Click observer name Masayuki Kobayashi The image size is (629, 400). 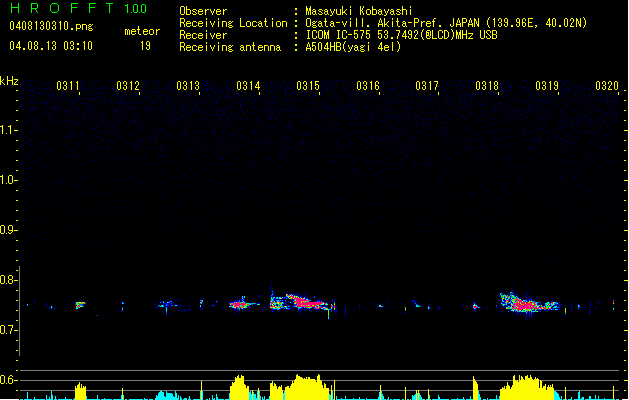click(x=359, y=11)
